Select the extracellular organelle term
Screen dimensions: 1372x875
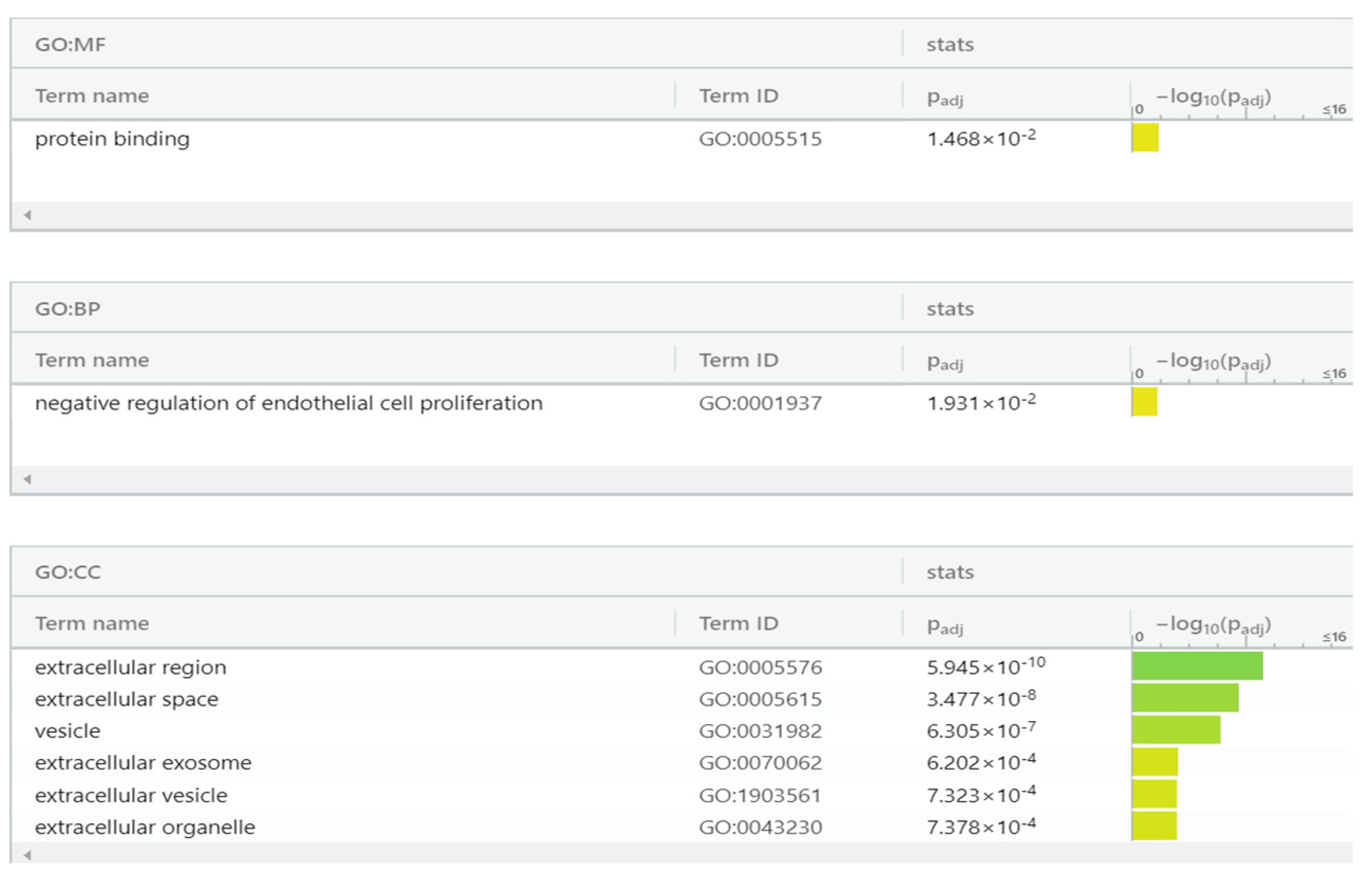(145, 827)
